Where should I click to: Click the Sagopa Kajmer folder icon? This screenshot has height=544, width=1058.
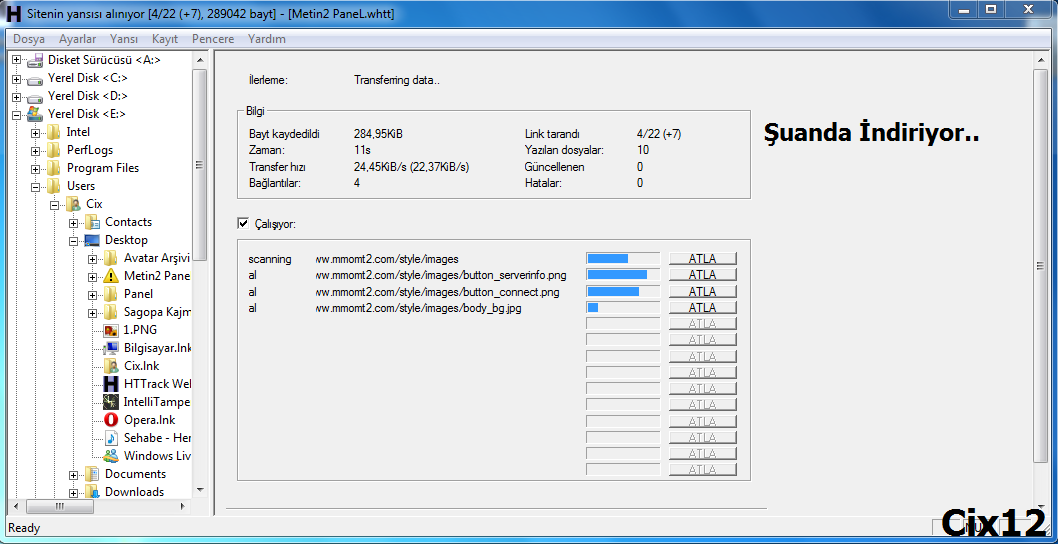(111, 312)
